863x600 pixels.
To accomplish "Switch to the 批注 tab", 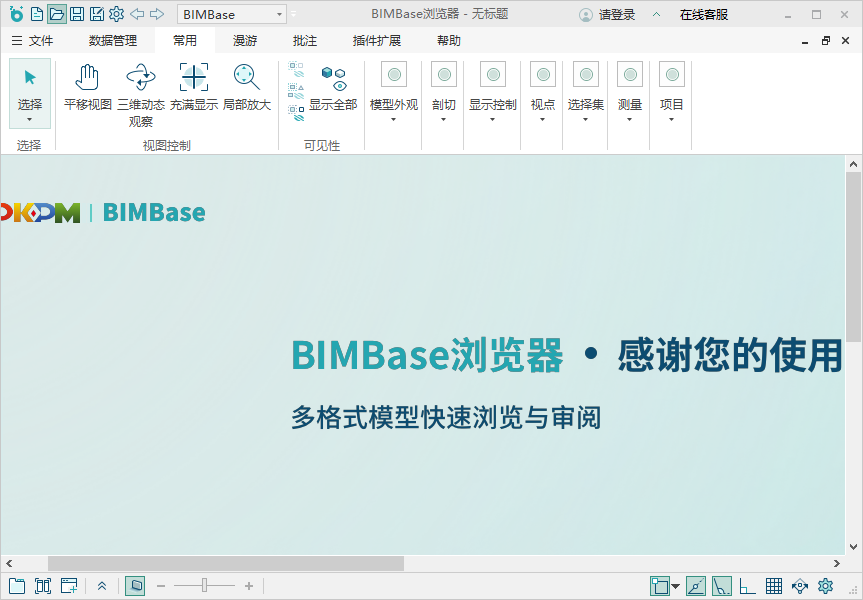I will point(305,41).
